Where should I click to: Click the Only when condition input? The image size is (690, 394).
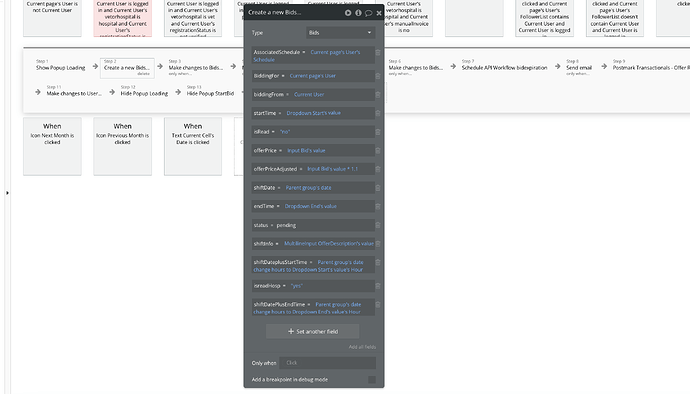(327, 363)
